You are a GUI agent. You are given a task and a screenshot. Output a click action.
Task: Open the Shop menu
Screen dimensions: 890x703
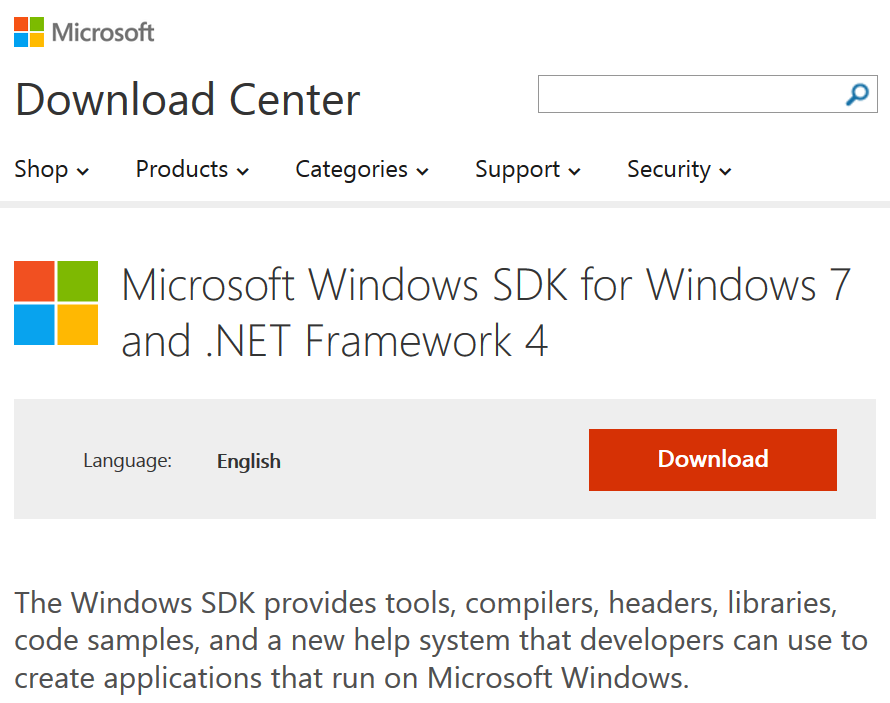(x=52, y=170)
